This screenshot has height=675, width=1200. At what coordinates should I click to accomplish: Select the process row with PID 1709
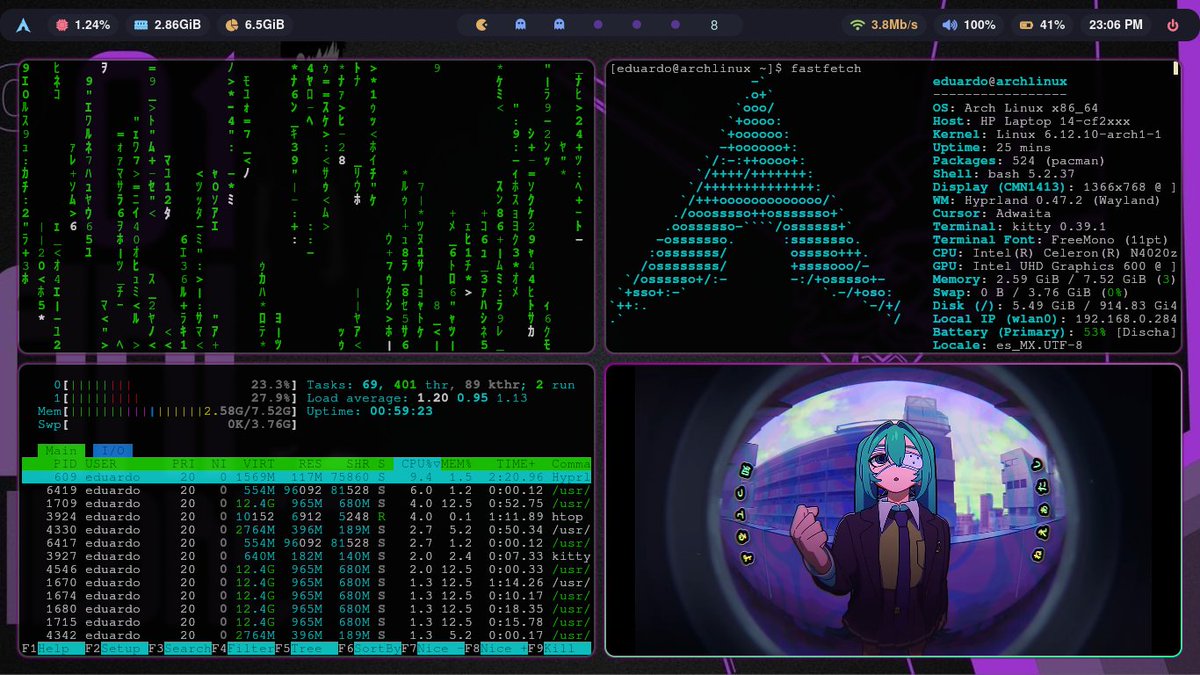[x=306, y=503]
